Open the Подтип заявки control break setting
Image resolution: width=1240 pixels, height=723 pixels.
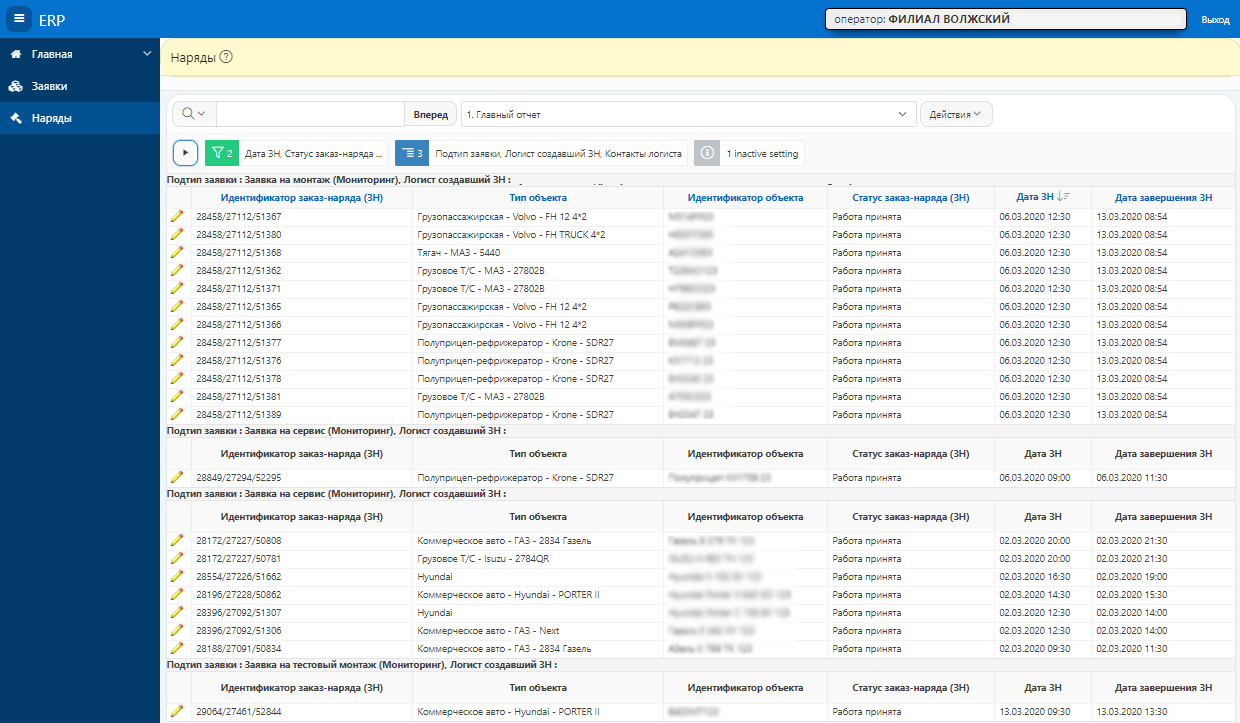[558, 154]
